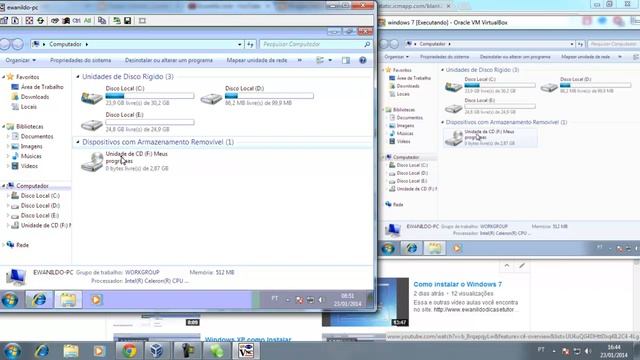
Task: Click Disco Local (C:) usage bar in VNC window
Action: pos(150,96)
